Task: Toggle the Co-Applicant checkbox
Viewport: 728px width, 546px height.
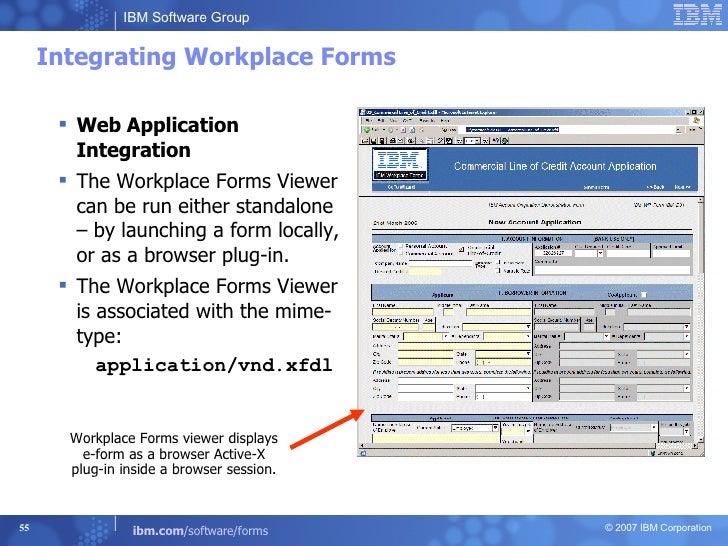Action: 644,295
